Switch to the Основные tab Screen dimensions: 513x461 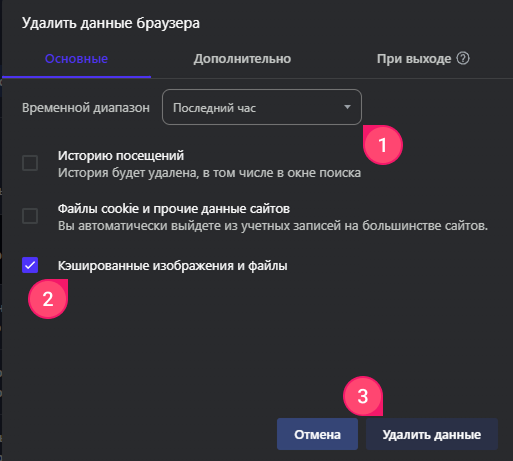pos(76,59)
